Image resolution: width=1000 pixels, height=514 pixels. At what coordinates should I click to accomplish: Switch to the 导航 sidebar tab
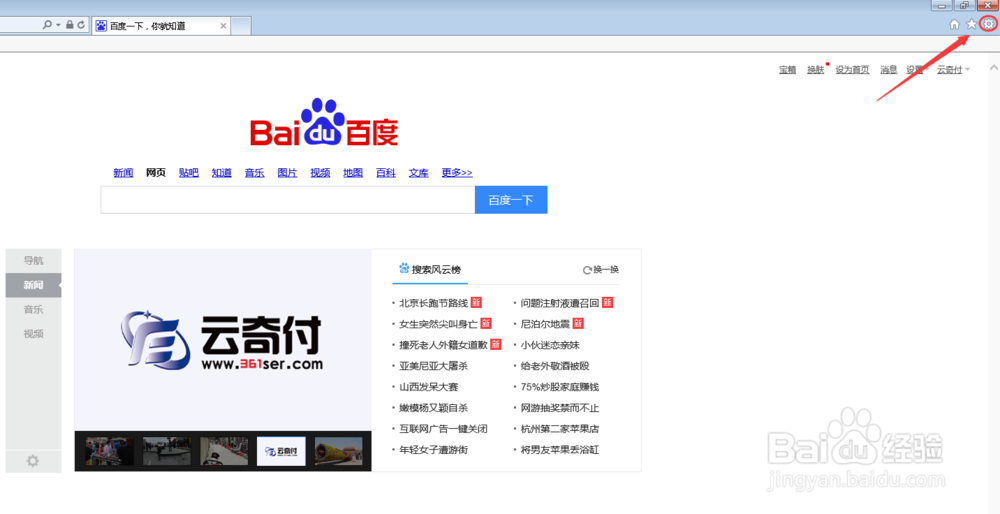point(34,260)
